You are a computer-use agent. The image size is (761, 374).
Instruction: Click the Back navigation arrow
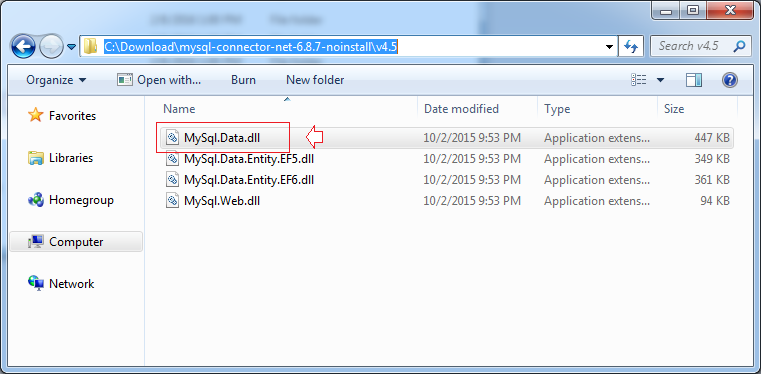(x=23, y=47)
